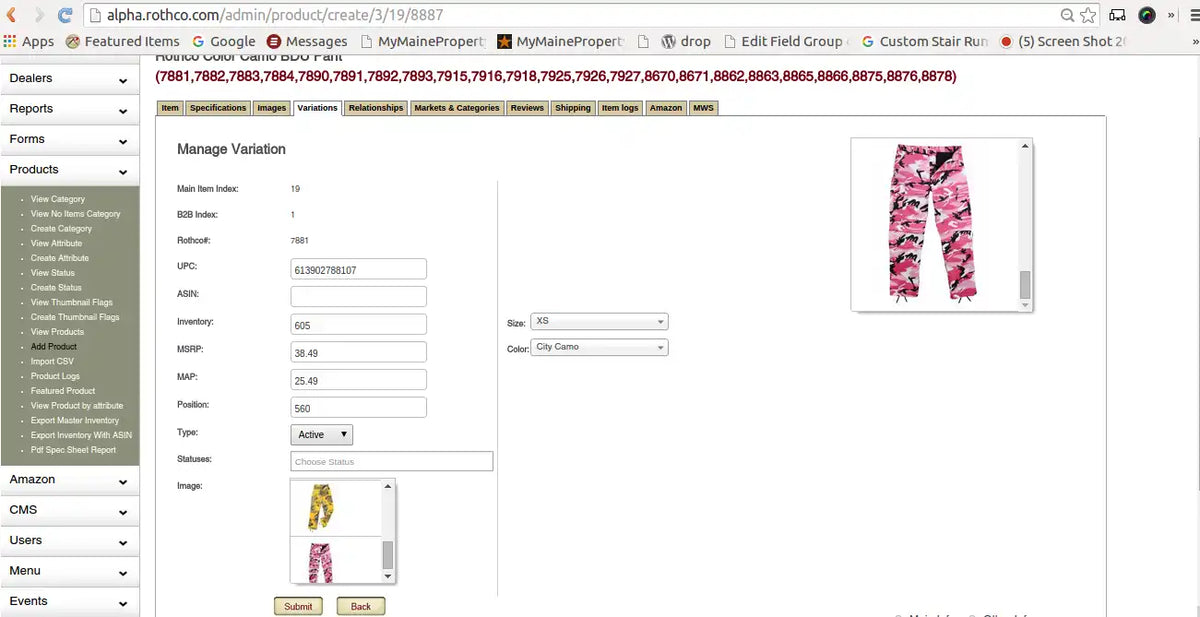
Task: Open the Type dropdown set to Active
Action: (x=321, y=435)
